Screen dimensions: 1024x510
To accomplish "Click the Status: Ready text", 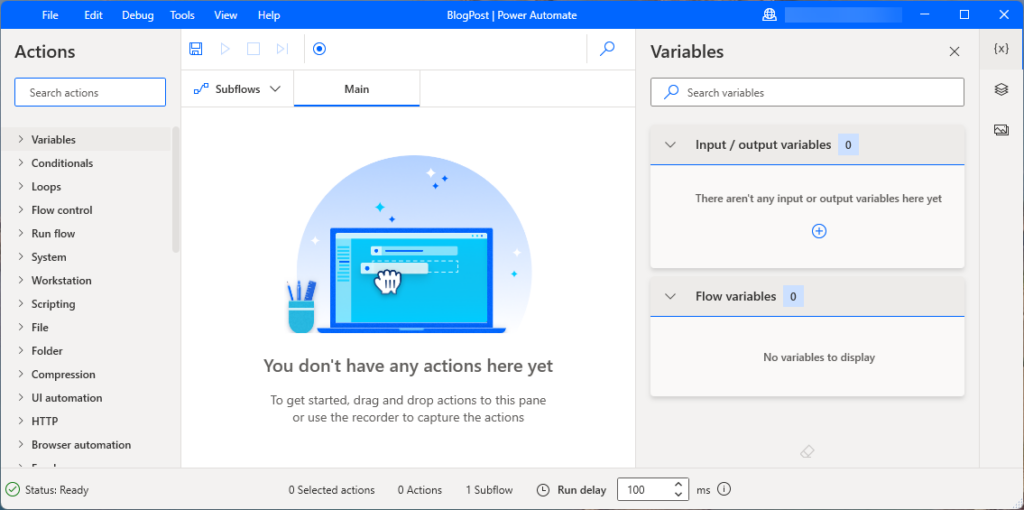I will [x=57, y=490].
